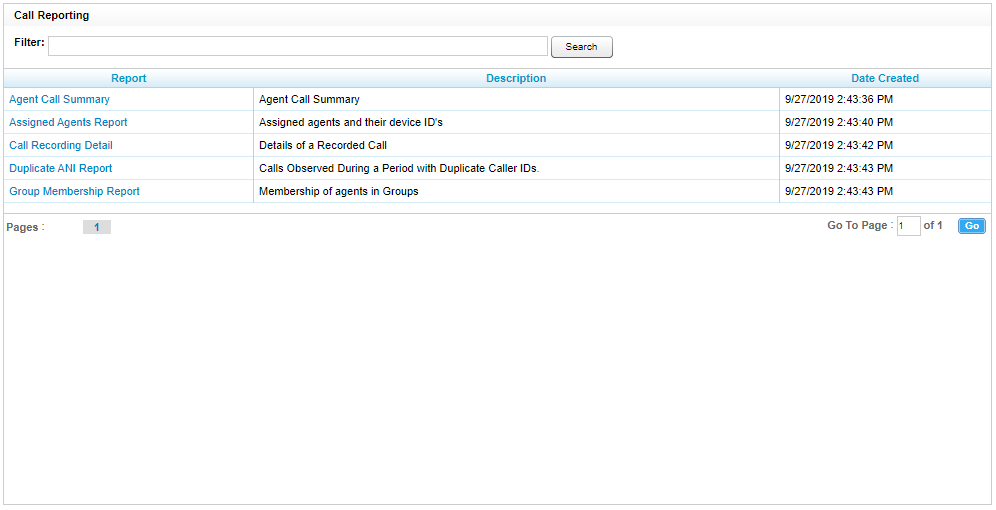Image resolution: width=996 pixels, height=510 pixels.
Task: Open the Group Membership Report link
Action: pos(74,192)
